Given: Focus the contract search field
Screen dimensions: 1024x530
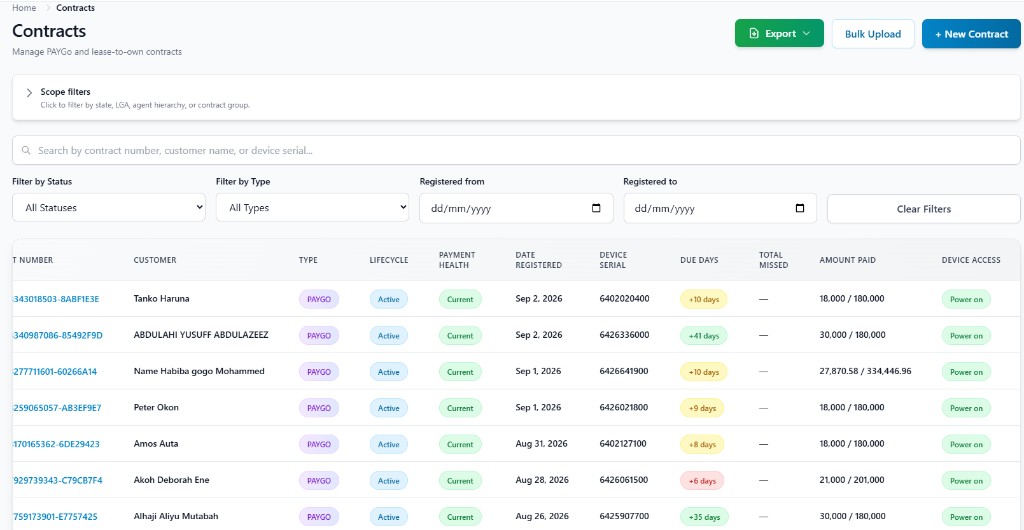Looking at the screenshot, I should pyautogui.click(x=516, y=150).
